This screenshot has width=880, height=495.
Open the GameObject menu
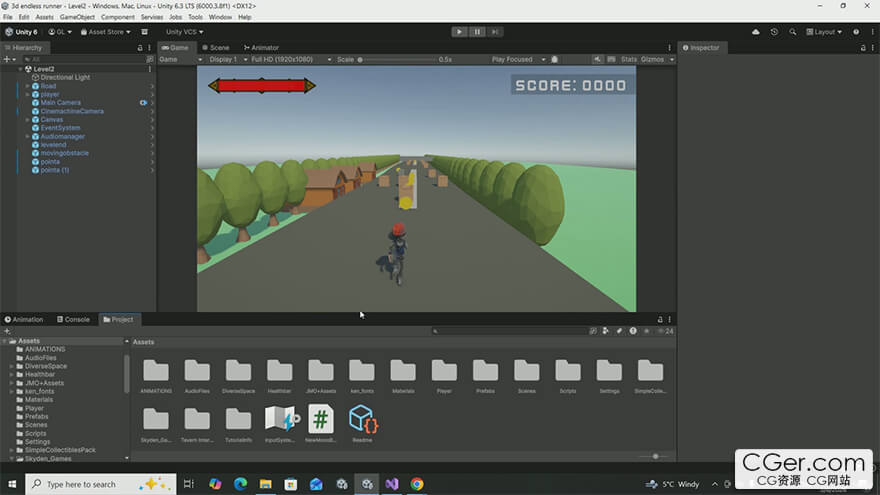pyautogui.click(x=77, y=17)
